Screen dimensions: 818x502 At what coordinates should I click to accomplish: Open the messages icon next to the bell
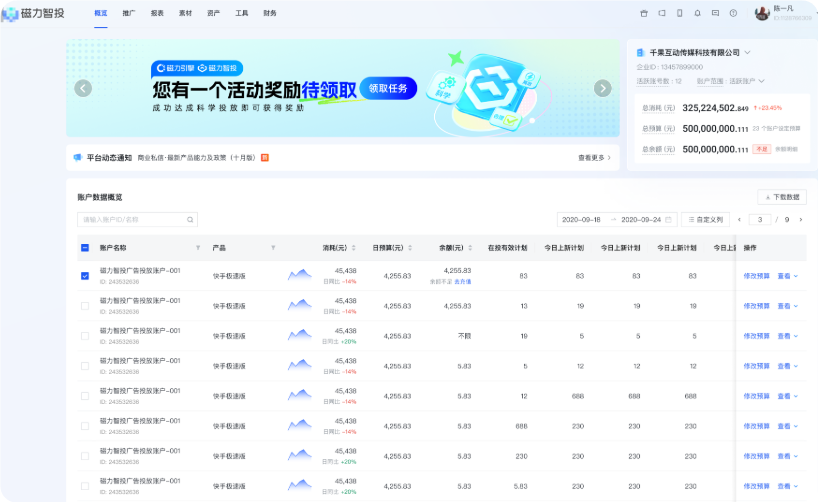715,13
